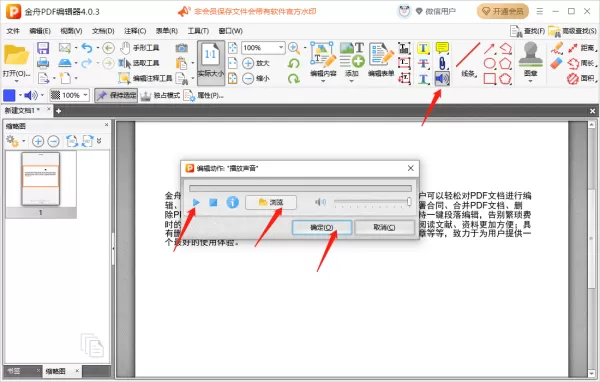
Task: Select the red Rectangle shape tool
Action: [489, 79]
